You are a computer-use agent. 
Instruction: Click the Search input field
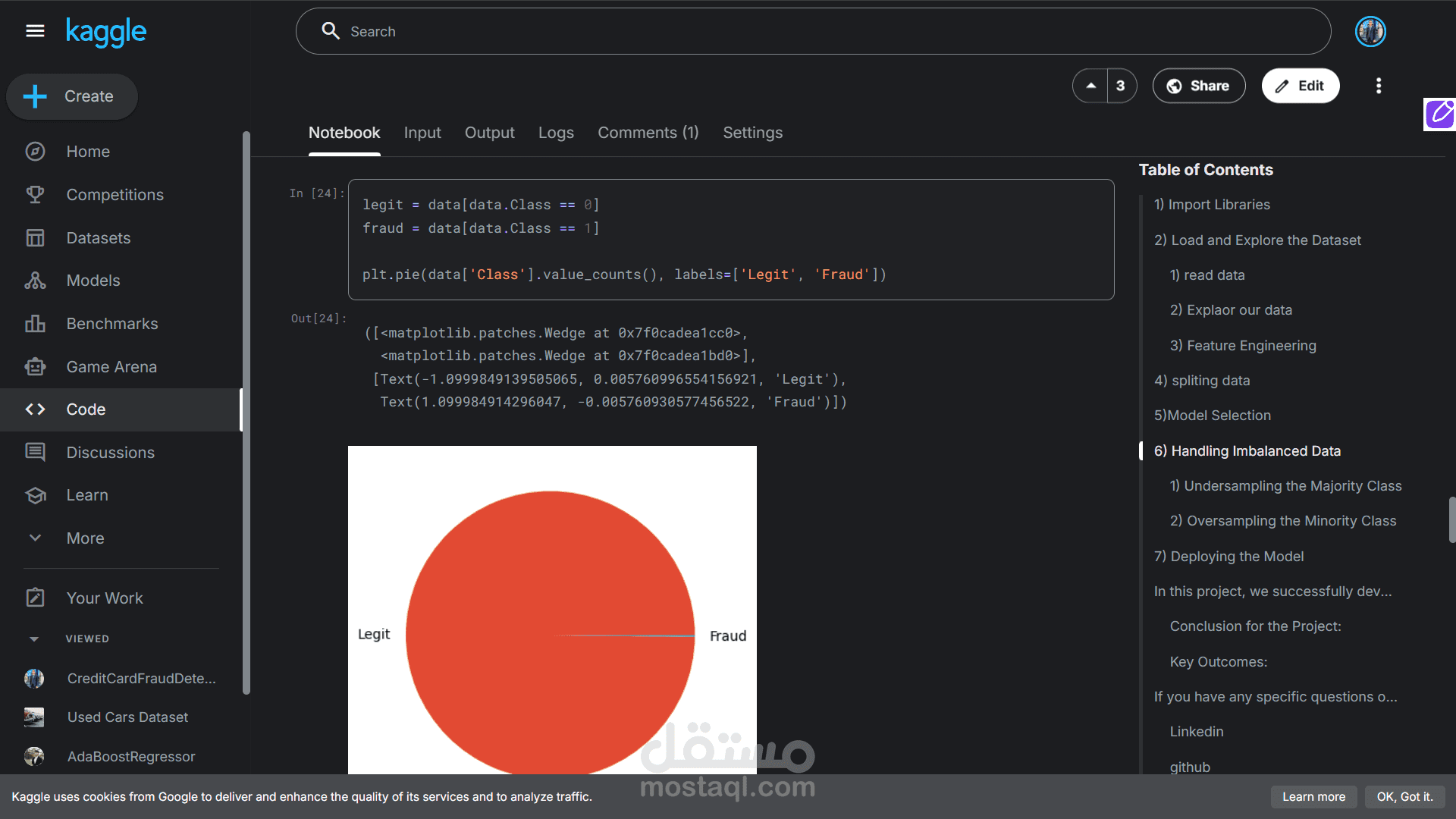click(x=811, y=32)
